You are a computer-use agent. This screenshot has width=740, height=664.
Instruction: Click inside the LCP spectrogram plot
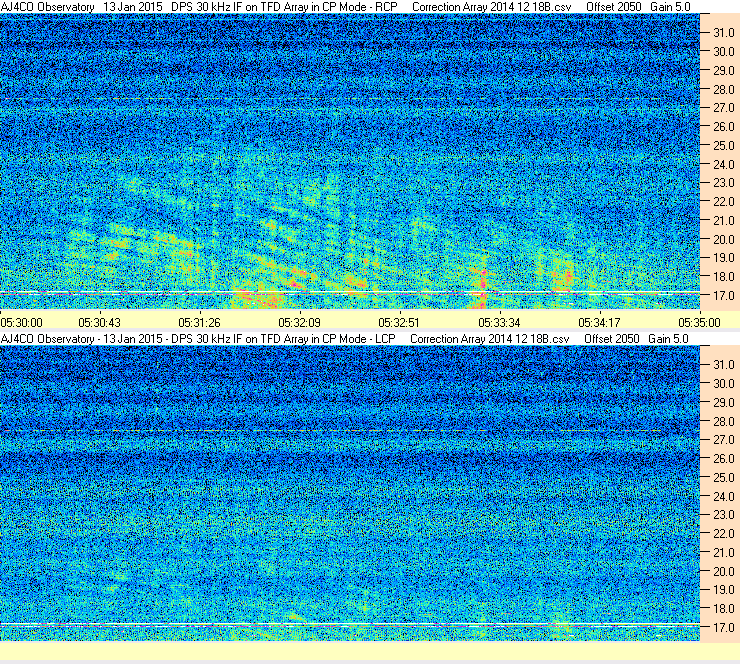coord(350,493)
